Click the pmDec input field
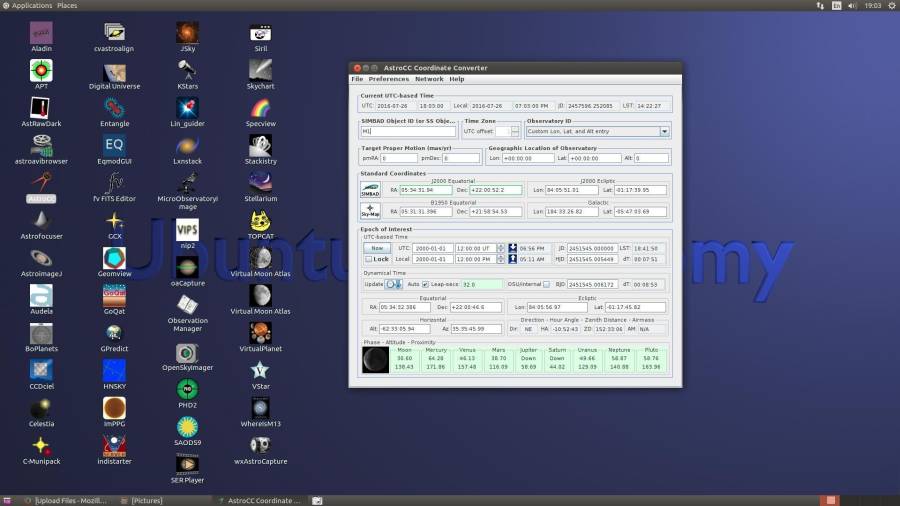This screenshot has height=506, width=900. pyautogui.click(x=460, y=158)
